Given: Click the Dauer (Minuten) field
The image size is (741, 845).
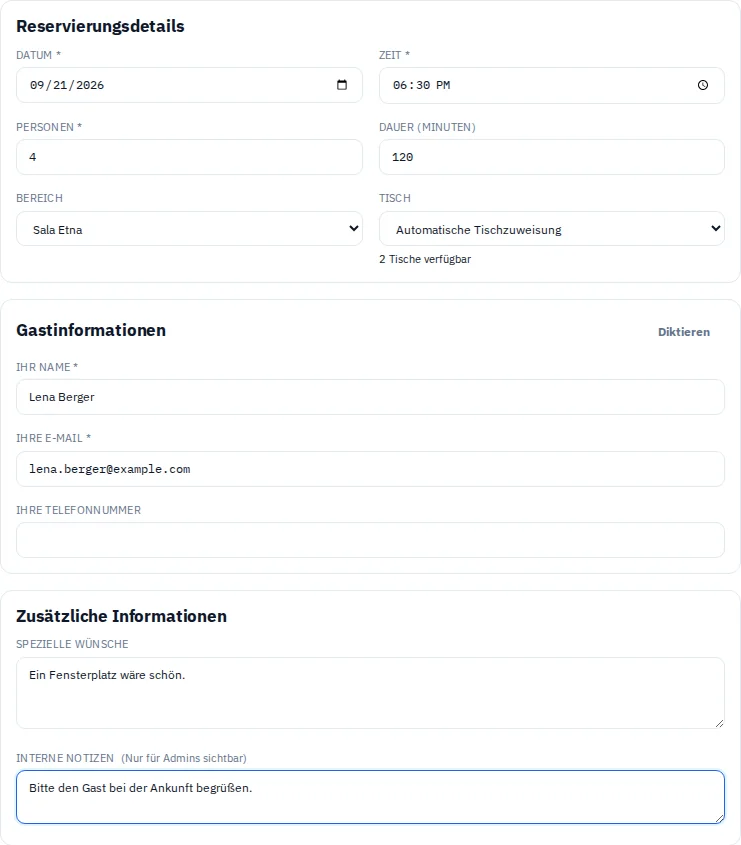Looking at the screenshot, I should (551, 157).
